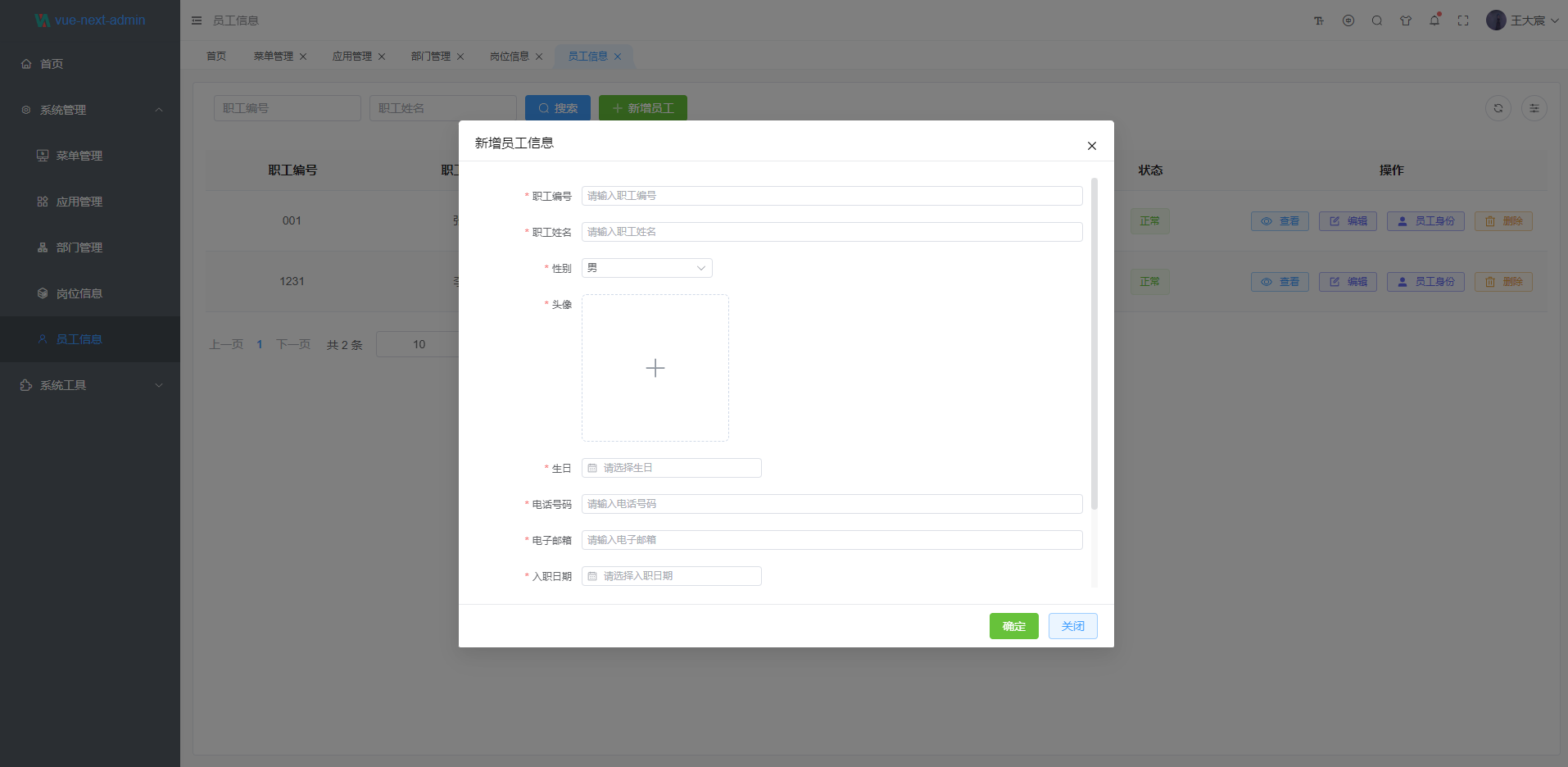Open the header search magnifier icon

(1377, 20)
